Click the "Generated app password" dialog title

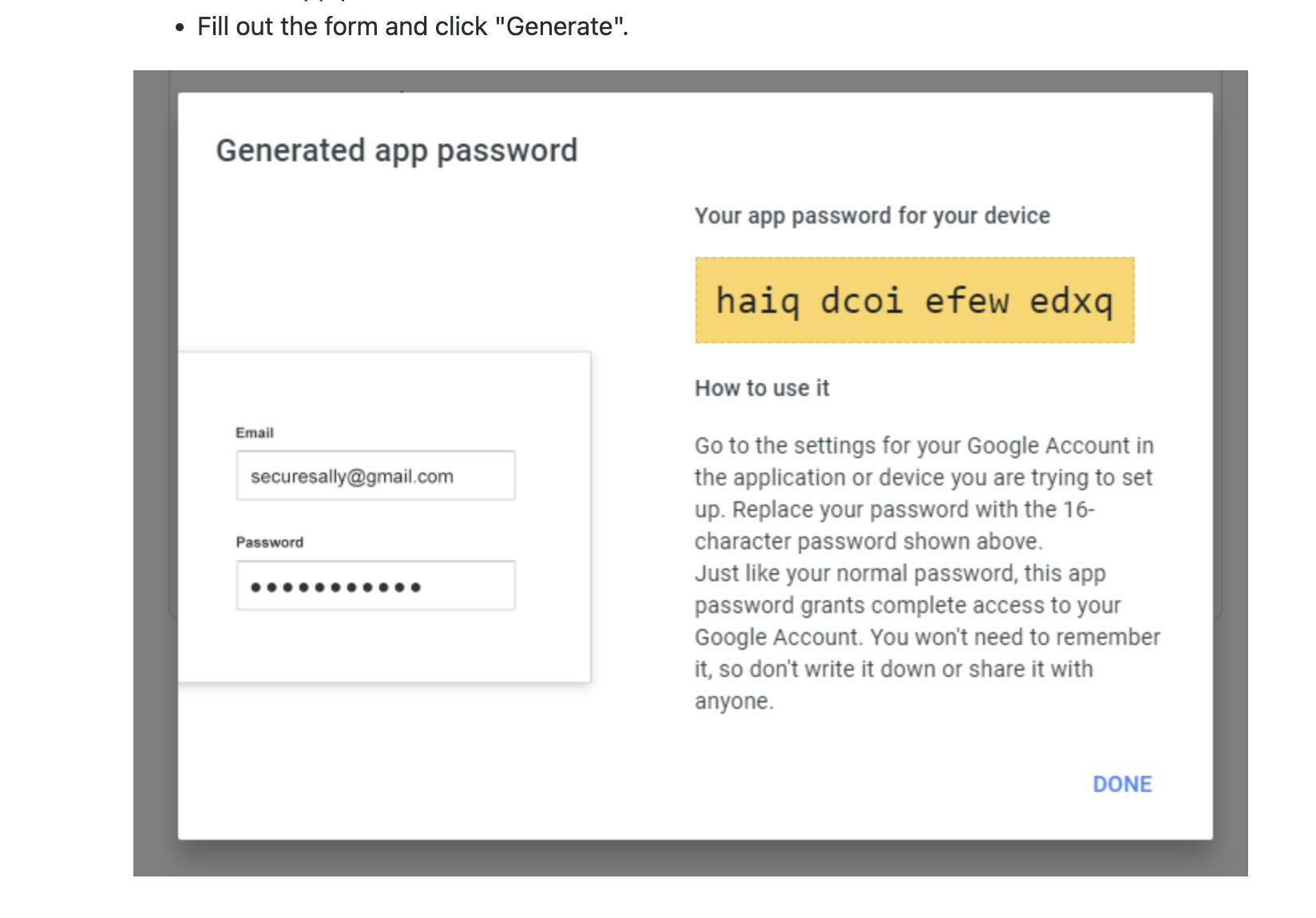tap(396, 150)
